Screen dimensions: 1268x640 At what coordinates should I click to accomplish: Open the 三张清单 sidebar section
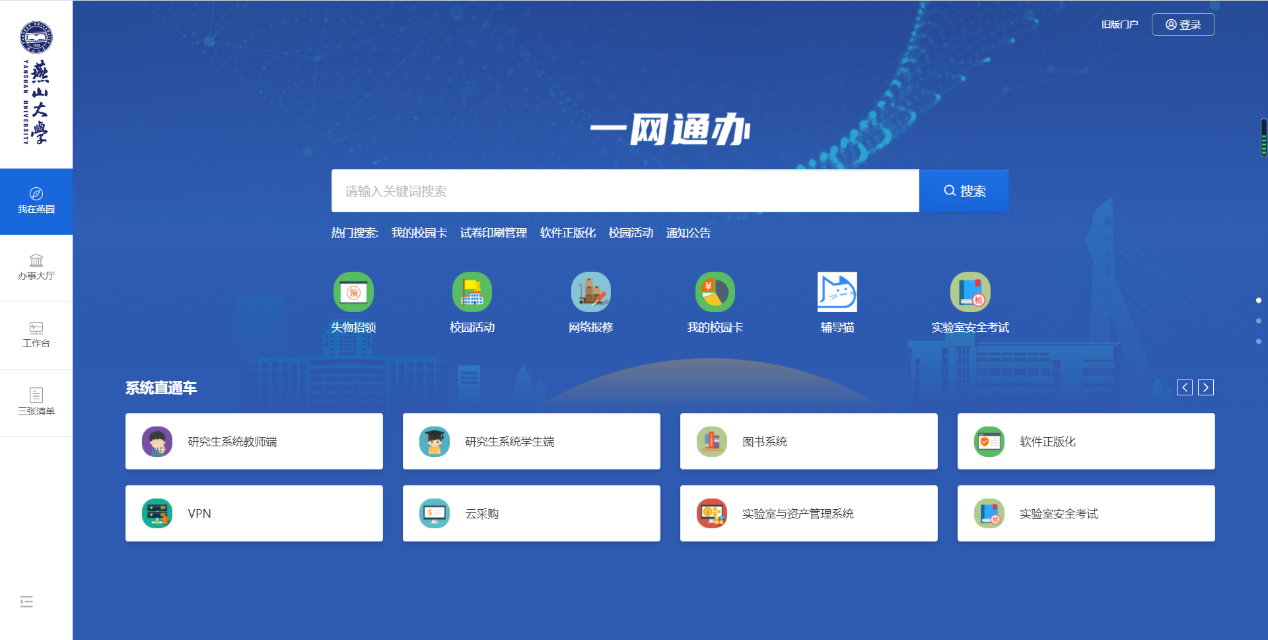[x=36, y=403]
